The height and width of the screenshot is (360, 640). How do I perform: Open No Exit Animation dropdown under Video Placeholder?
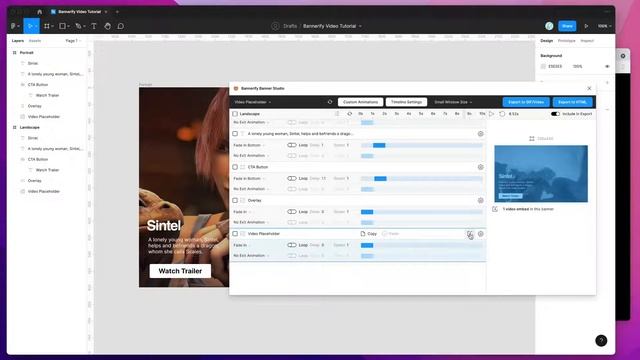point(251,256)
